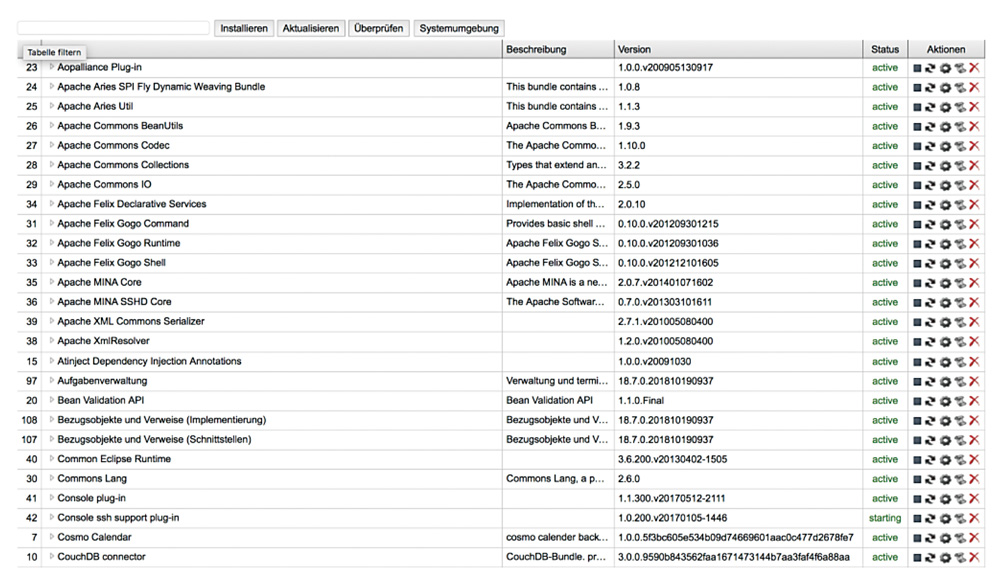Click the Aktualisieren button
1000x580 pixels.
coord(311,28)
